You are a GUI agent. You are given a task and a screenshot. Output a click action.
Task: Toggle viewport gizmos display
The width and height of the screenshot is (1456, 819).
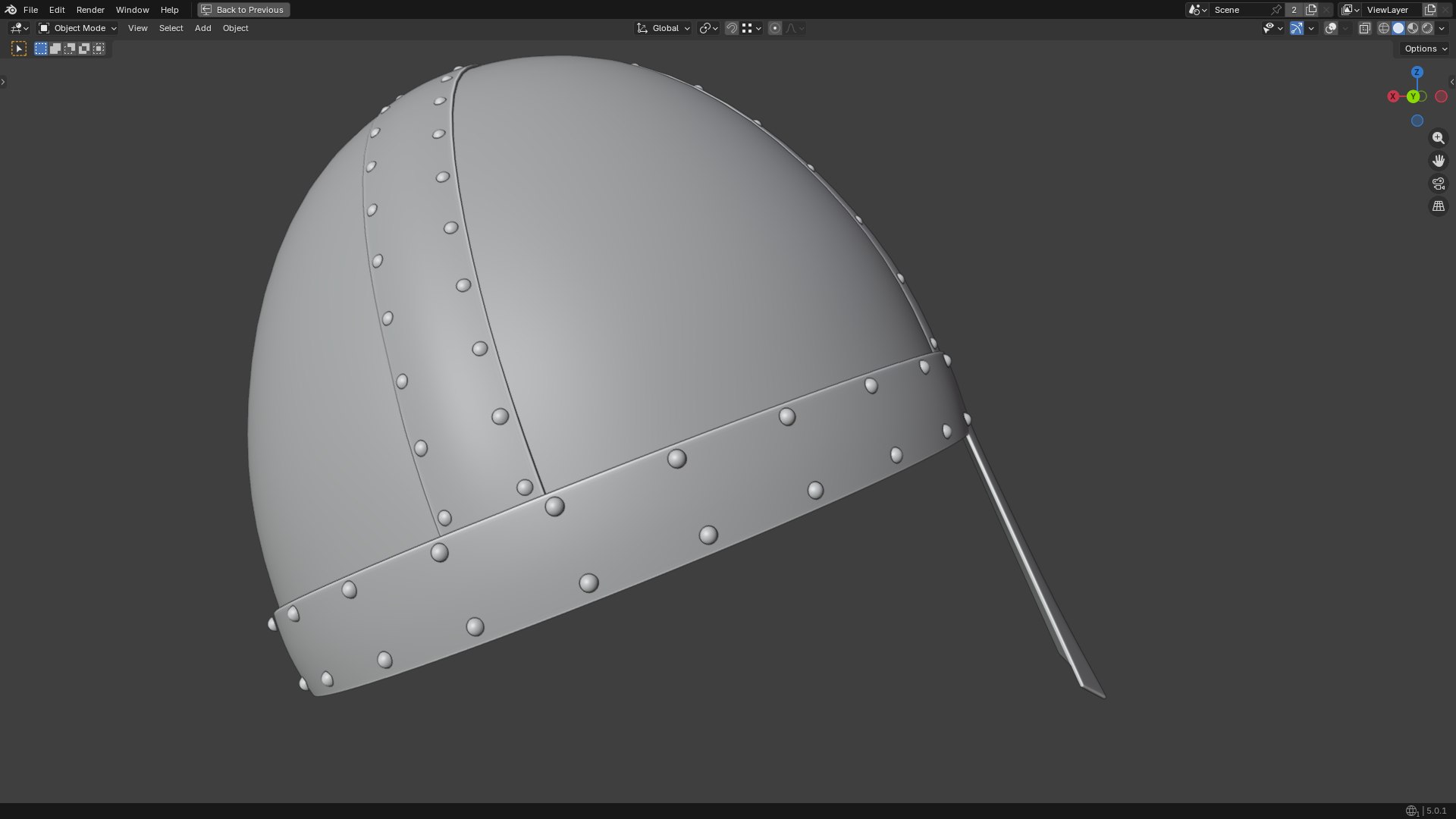tap(1297, 28)
